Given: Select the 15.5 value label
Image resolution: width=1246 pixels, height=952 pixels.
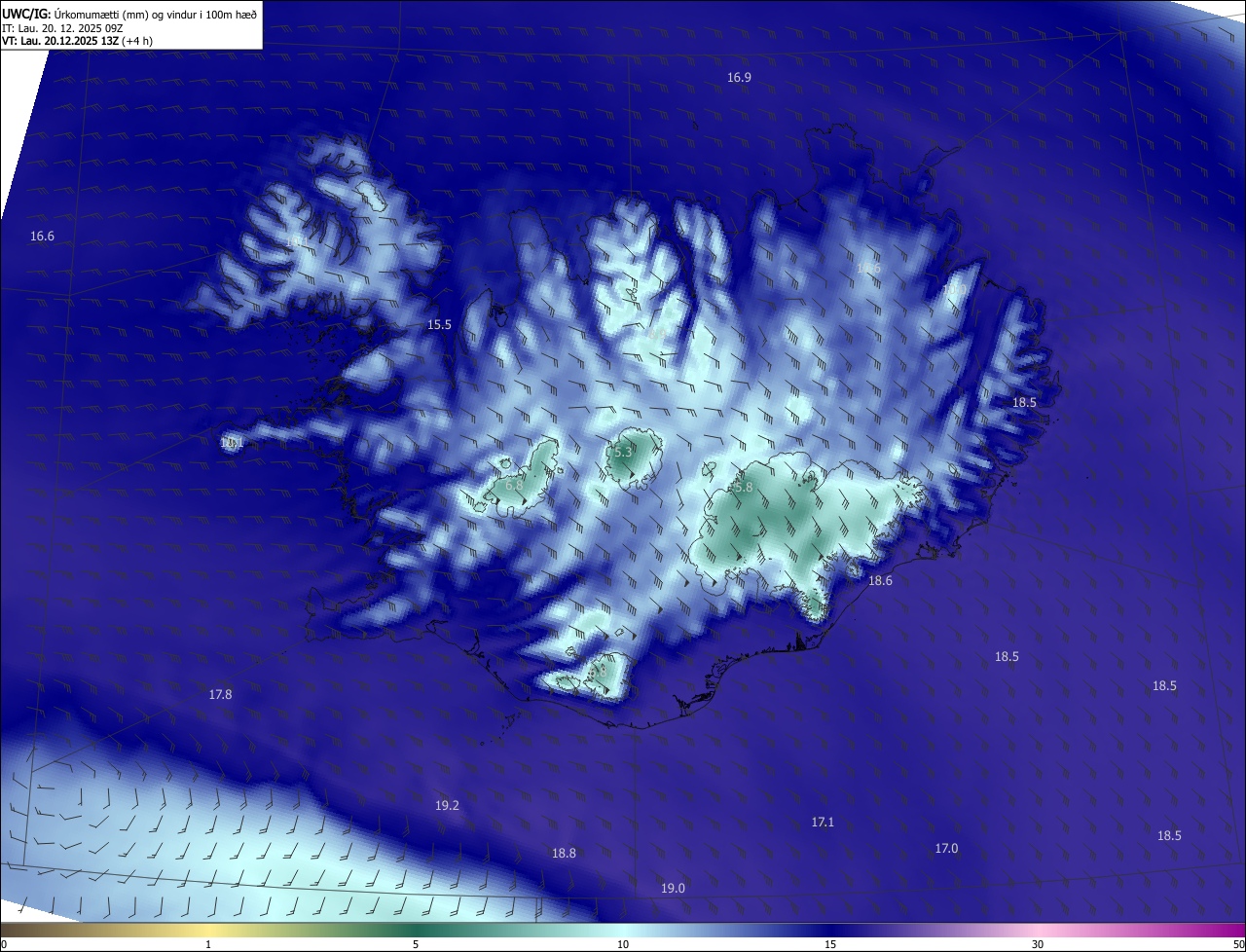Looking at the screenshot, I should (x=439, y=324).
